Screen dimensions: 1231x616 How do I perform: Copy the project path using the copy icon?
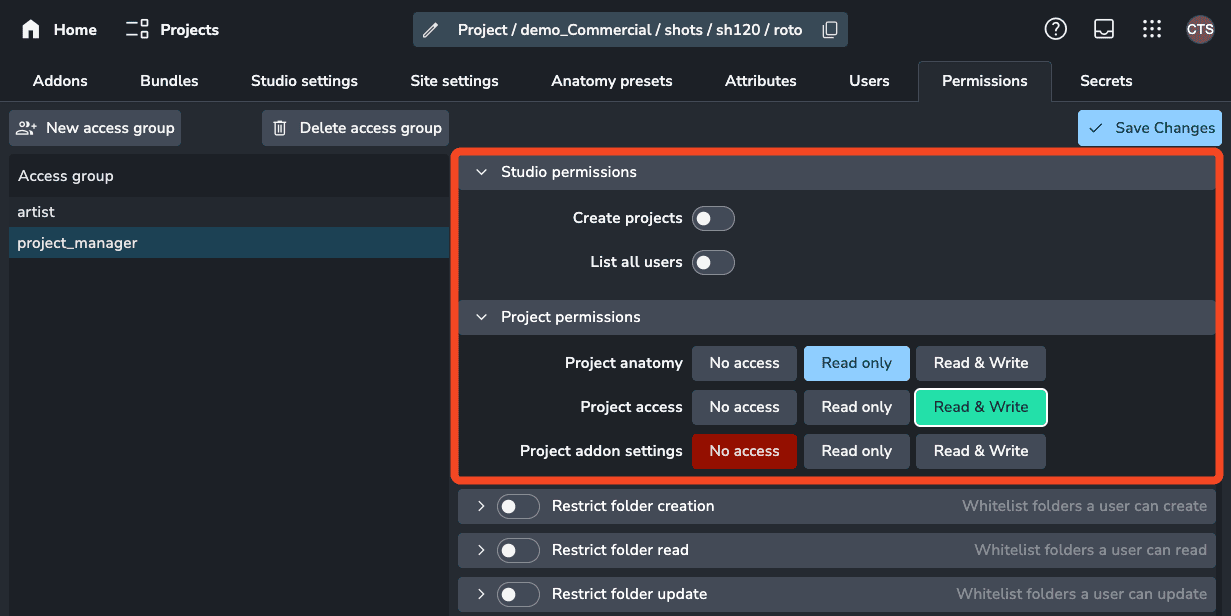[830, 29]
